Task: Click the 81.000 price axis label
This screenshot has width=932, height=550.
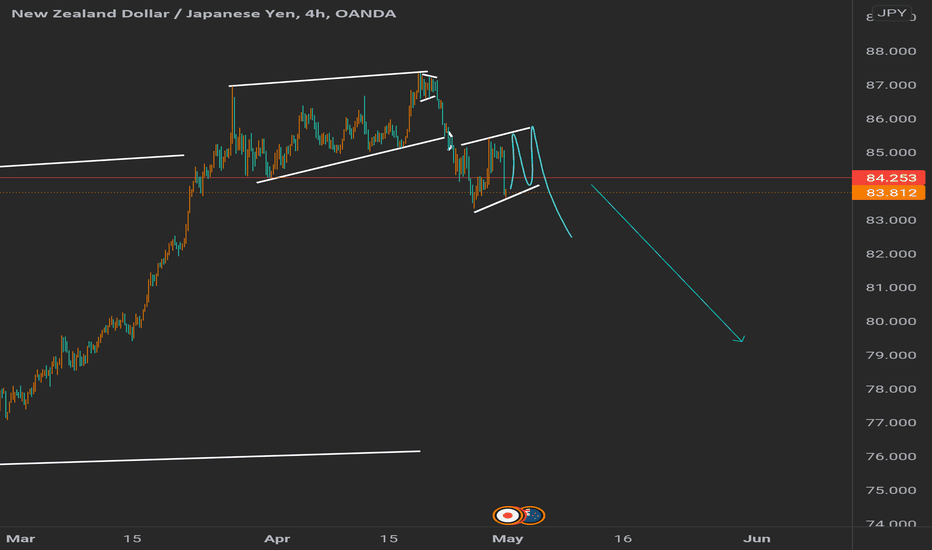Action: [890, 287]
